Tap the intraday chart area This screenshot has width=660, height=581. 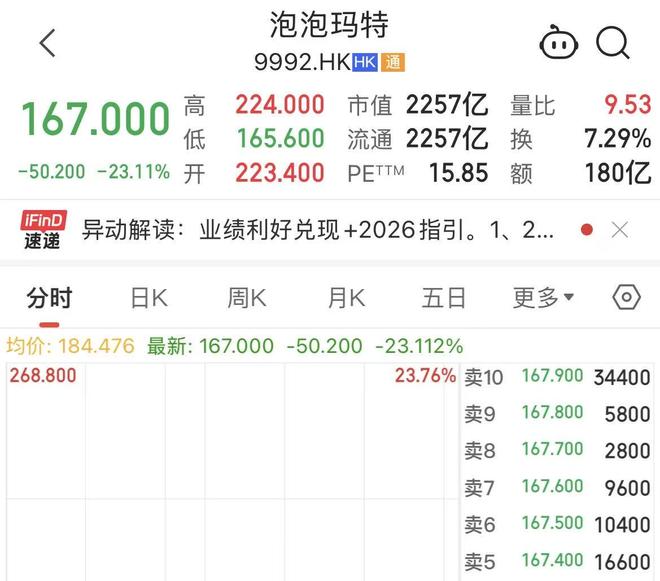click(232, 472)
